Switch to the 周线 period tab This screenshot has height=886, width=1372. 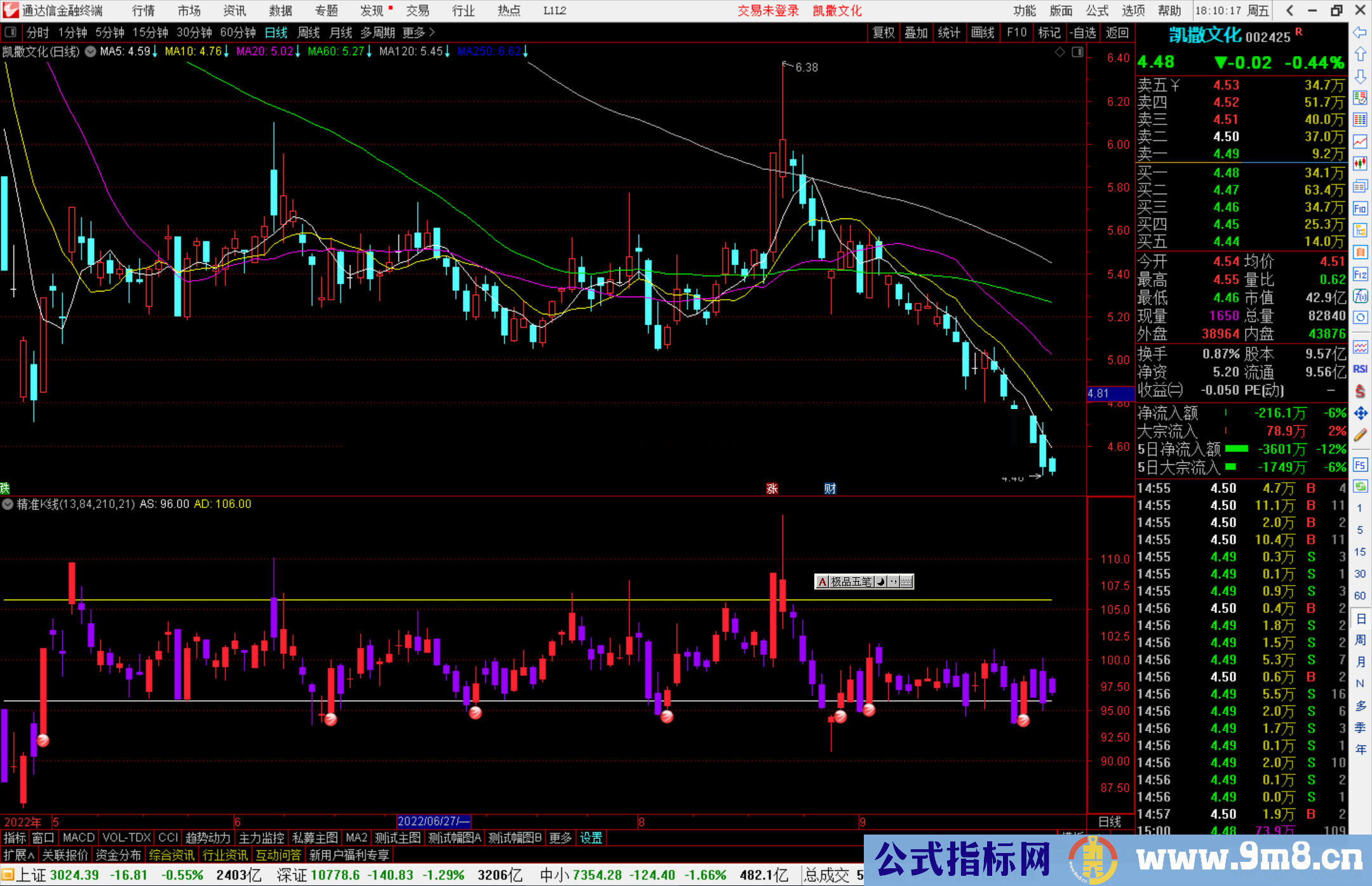[x=309, y=32]
